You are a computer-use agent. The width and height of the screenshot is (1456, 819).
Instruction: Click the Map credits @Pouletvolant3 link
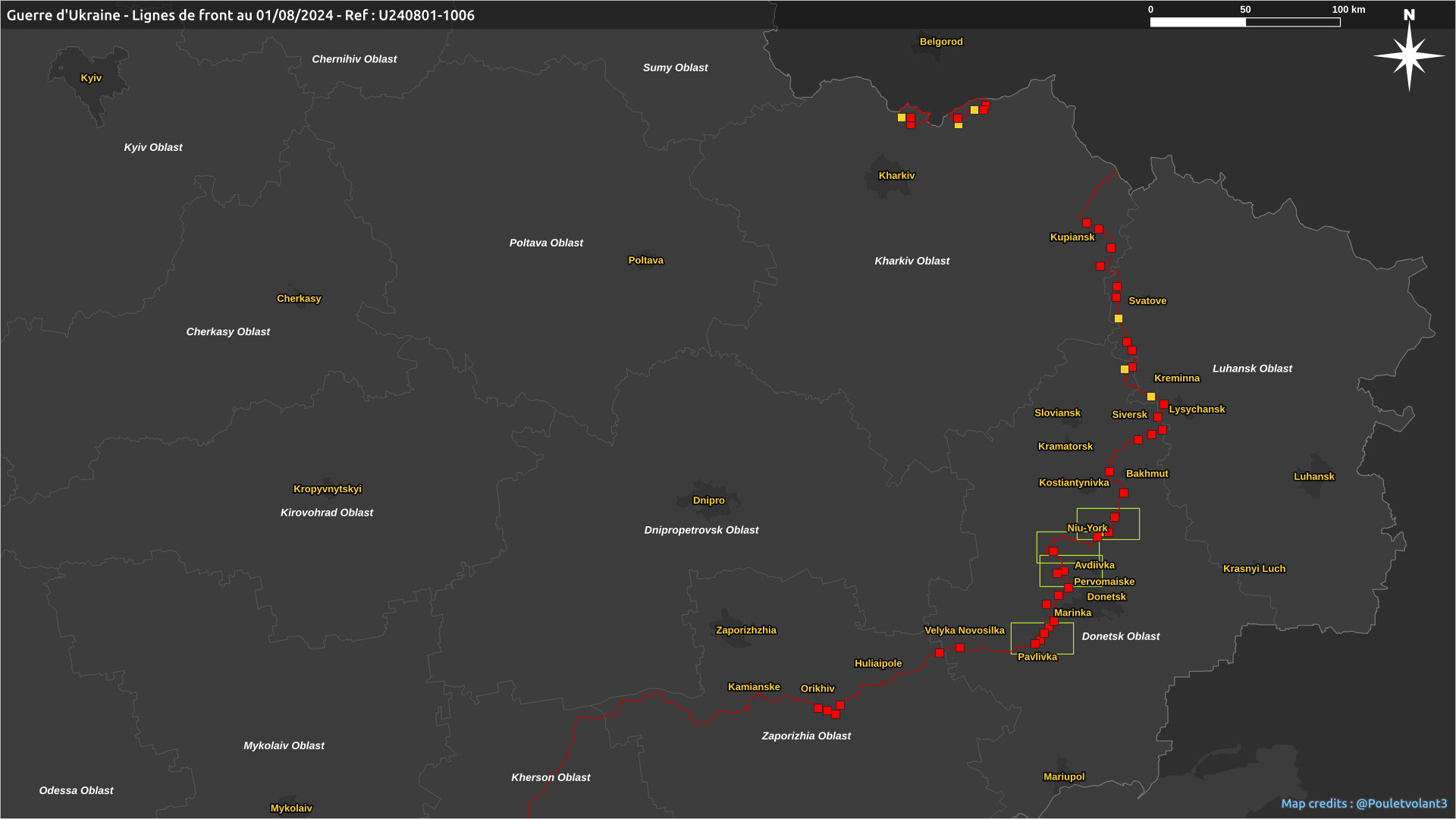tap(1363, 803)
